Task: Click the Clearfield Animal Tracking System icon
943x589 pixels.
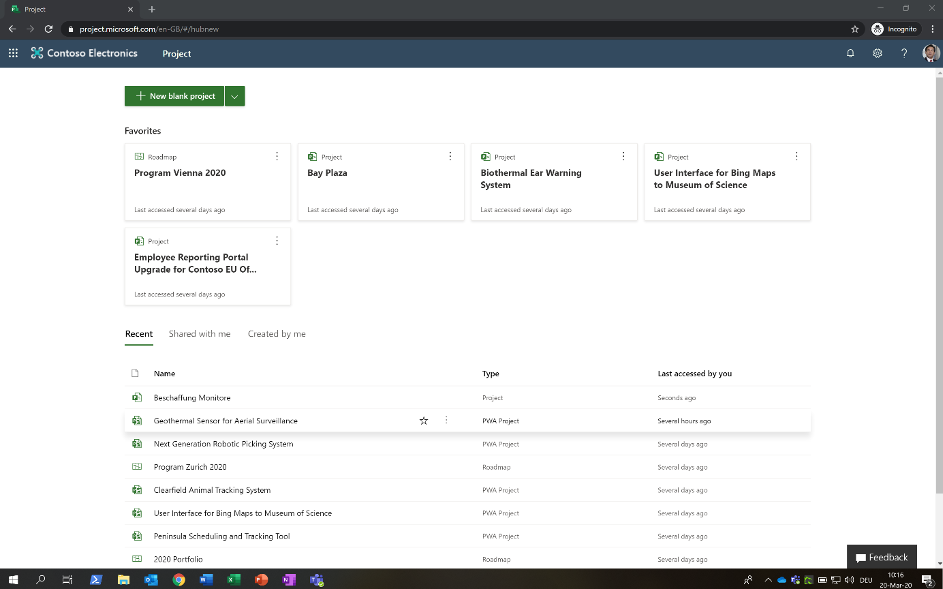Action: pyautogui.click(x=137, y=490)
